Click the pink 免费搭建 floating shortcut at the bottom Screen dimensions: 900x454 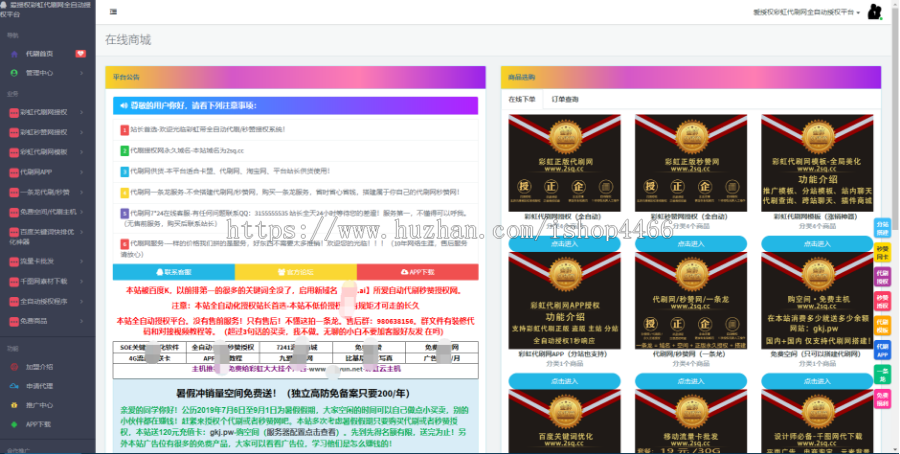tap(882, 399)
